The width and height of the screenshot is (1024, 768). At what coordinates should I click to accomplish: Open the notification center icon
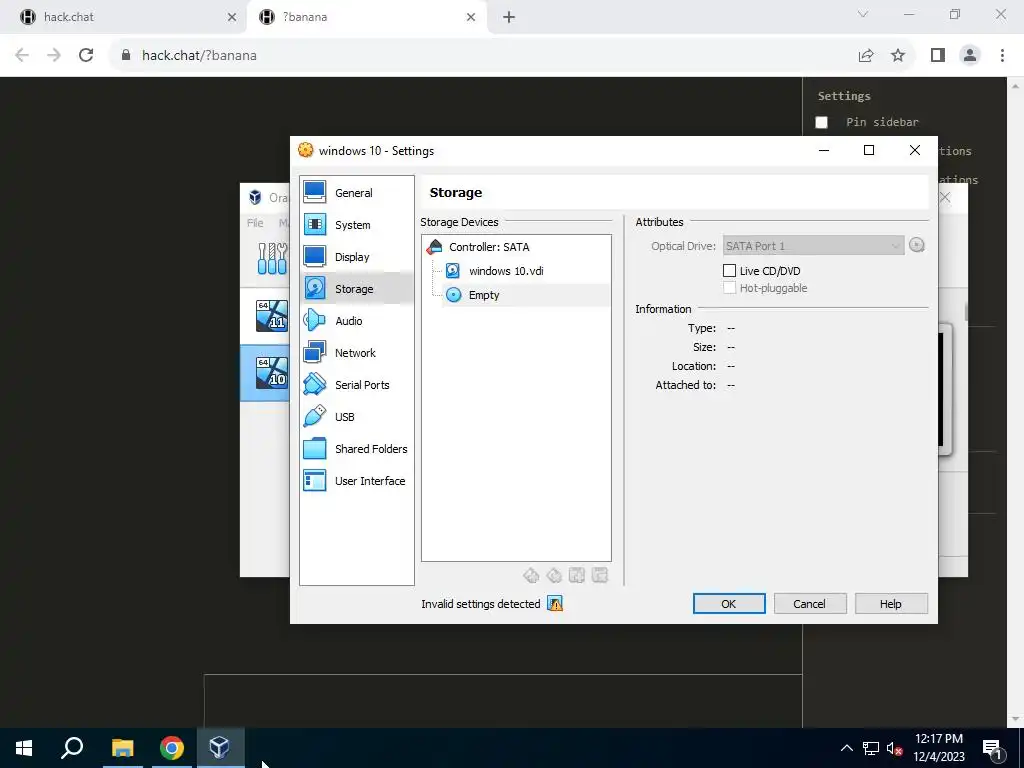pyautogui.click(x=992, y=748)
